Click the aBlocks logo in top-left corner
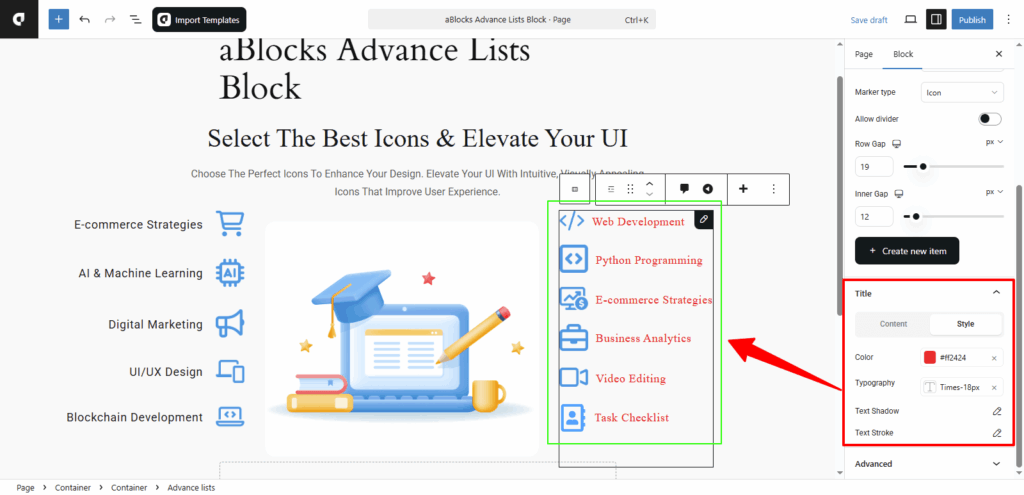Viewport: 1024px width, 495px height. click(x=19, y=19)
